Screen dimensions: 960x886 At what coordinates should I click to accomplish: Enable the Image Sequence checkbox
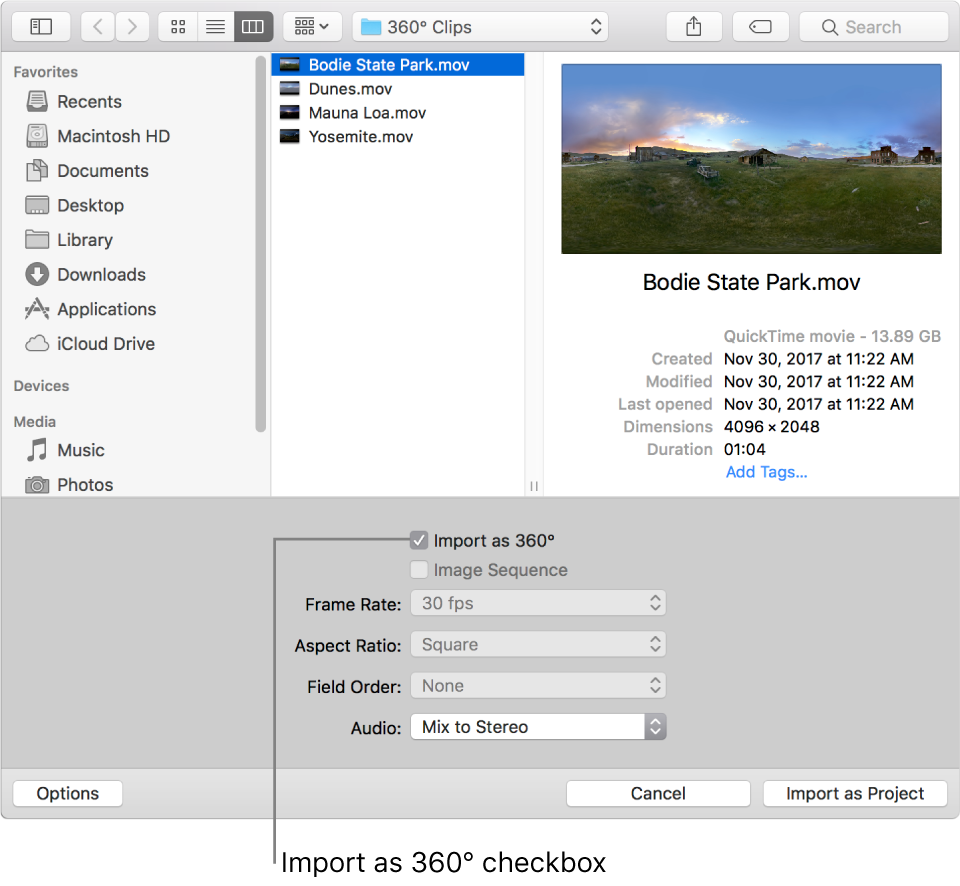pyautogui.click(x=419, y=570)
